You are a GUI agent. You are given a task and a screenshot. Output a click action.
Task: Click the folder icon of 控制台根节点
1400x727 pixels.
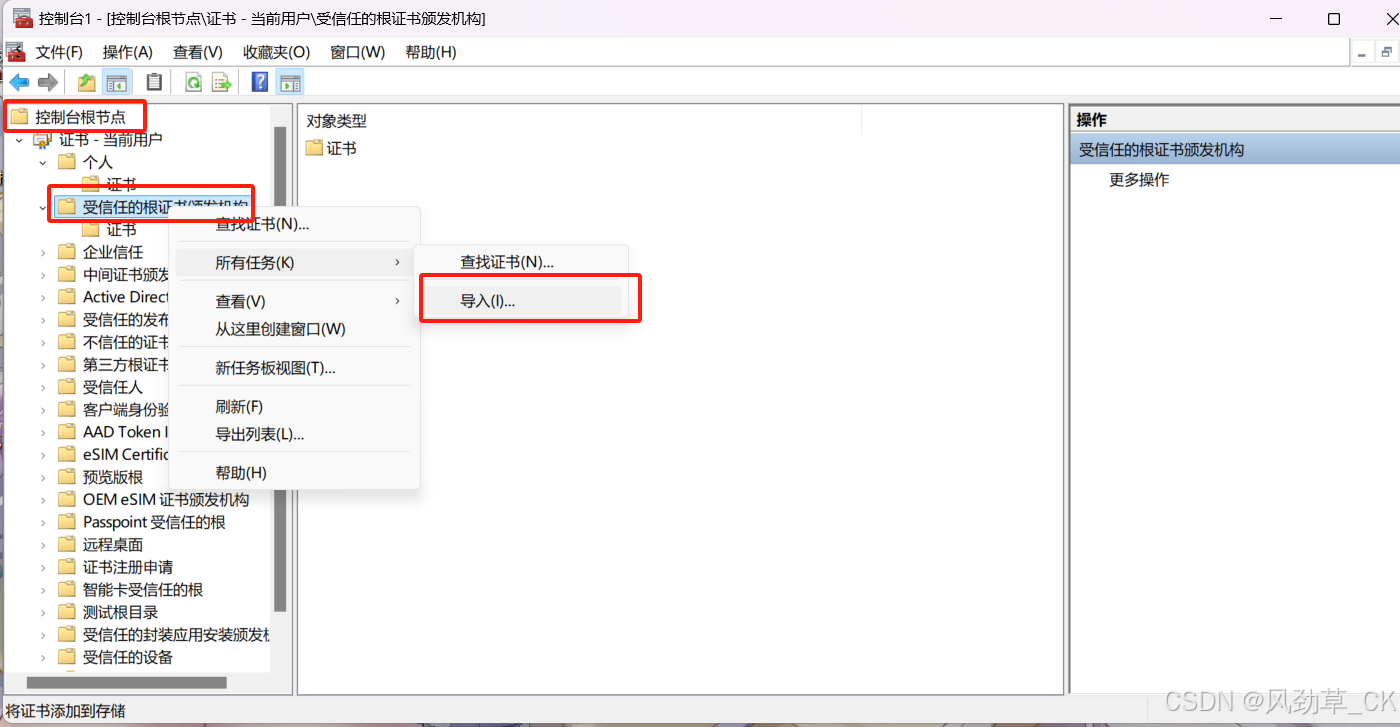20,117
